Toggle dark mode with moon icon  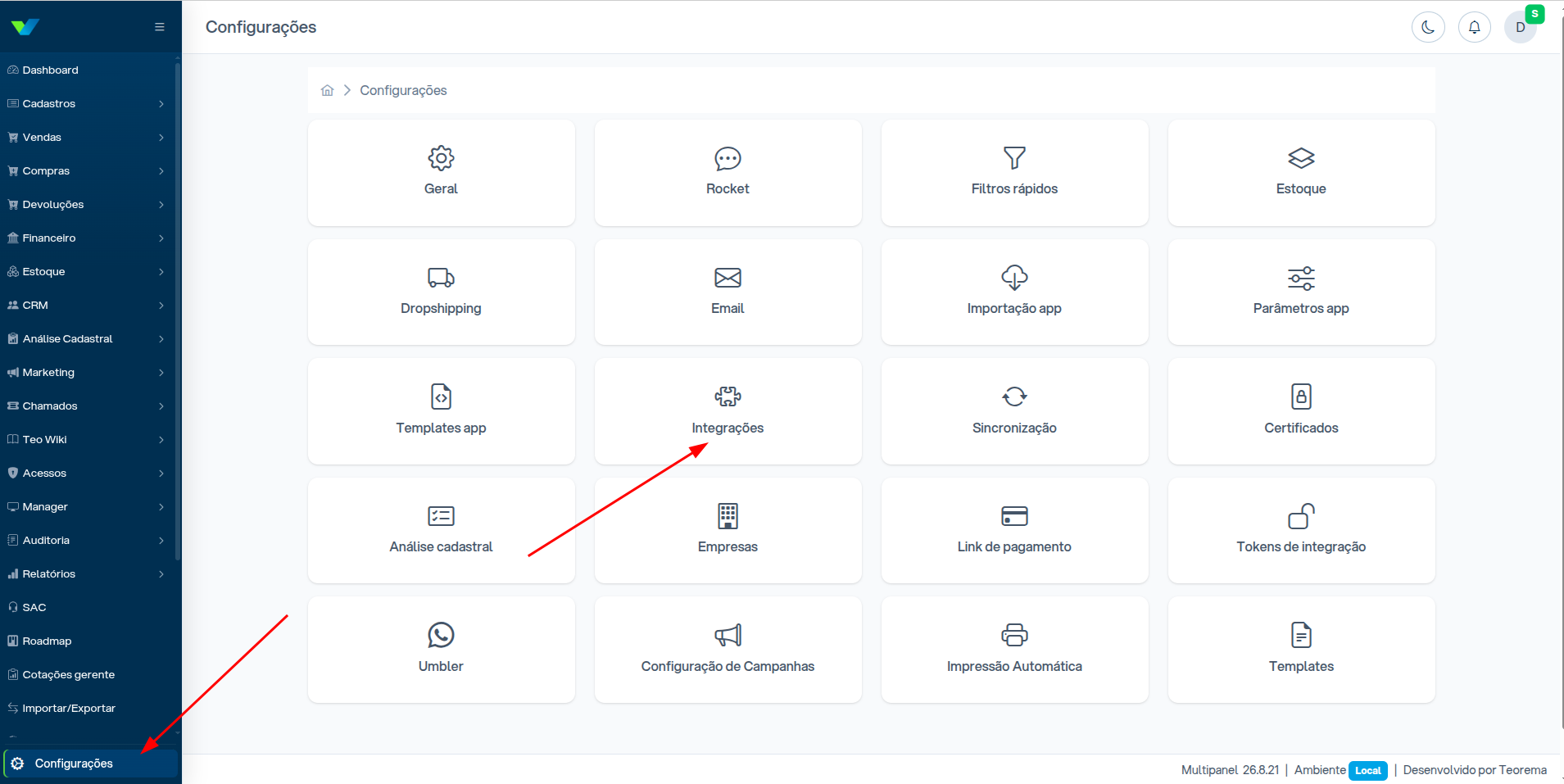tap(1428, 27)
